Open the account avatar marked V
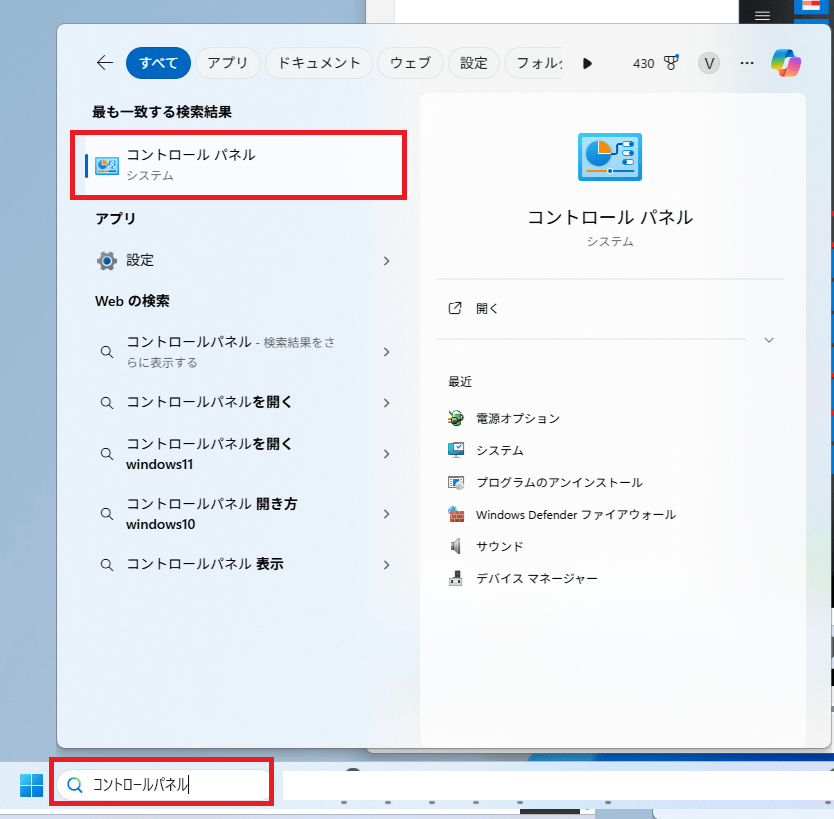Viewport: 834px width, 819px height. (x=708, y=63)
